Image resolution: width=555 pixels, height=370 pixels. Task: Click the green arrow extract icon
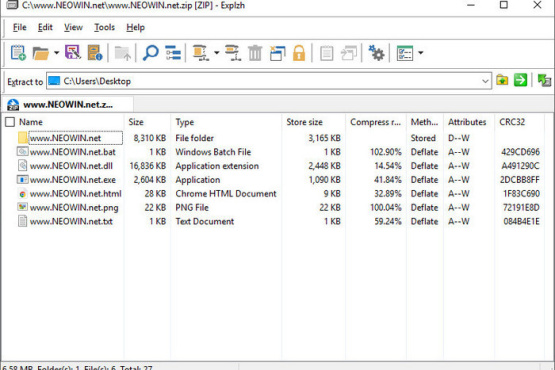tap(520, 80)
